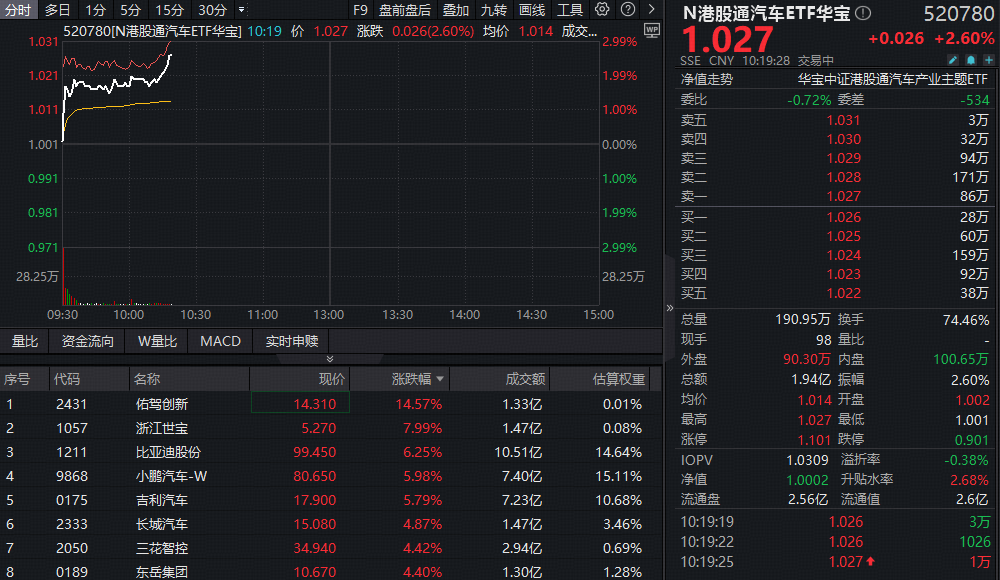Image resolution: width=1000 pixels, height=580 pixels.
Task: Open the 工具 tools menu
Action: [x=569, y=10]
